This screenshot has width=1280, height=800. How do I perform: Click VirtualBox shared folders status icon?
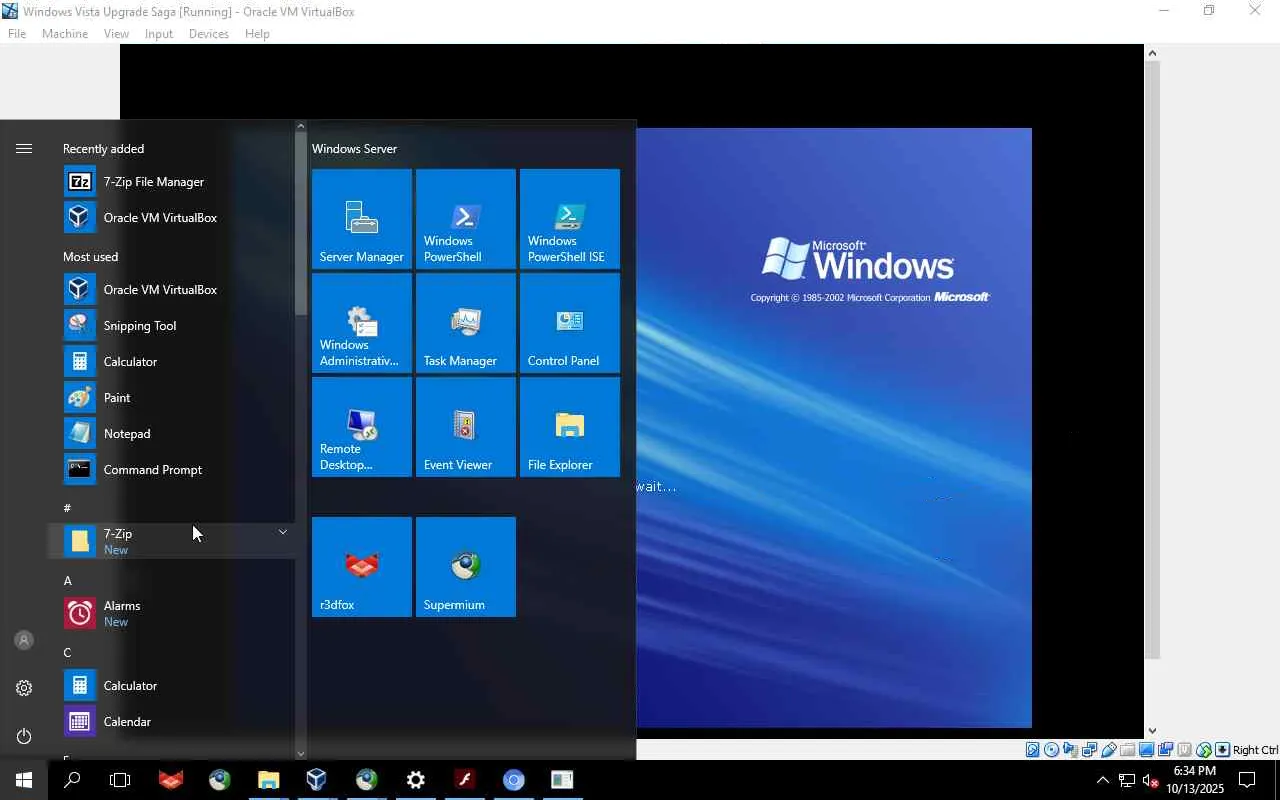tap(1128, 750)
